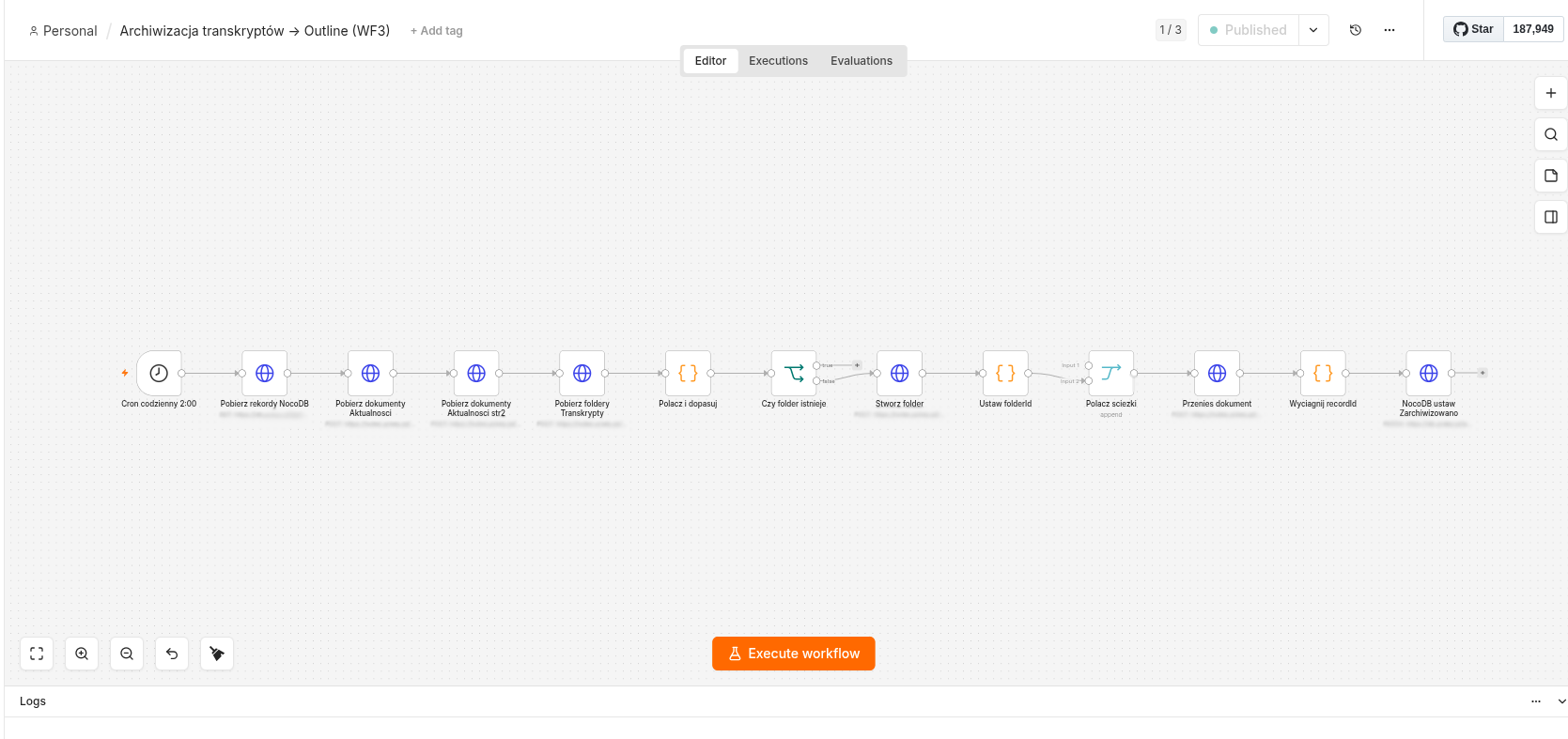Select the Przenies dokument HTTP node
This screenshot has height=739, width=1568.
(x=1217, y=373)
